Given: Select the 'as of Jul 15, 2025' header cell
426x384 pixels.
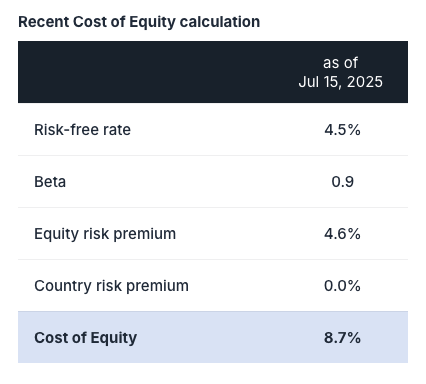Looking at the screenshot, I should click(340, 72).
